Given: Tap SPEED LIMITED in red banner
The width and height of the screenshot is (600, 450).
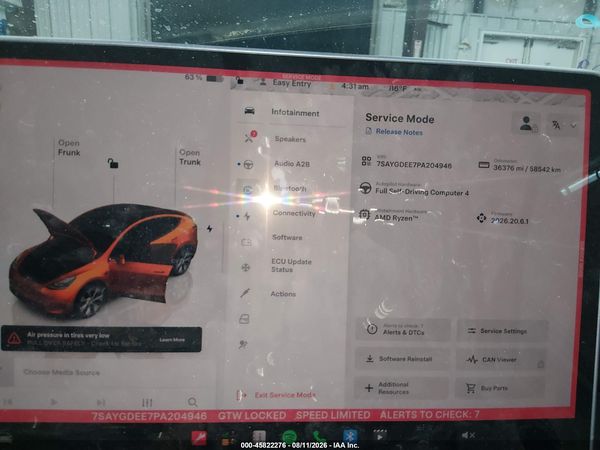Looking at the screenshot, I should 333,415.
